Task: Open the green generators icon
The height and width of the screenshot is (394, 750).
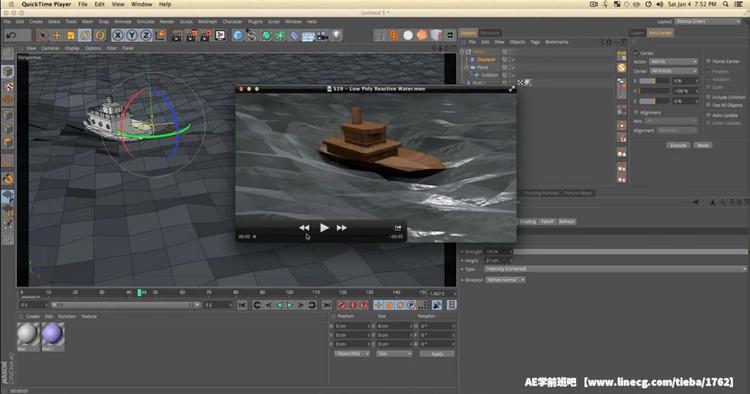Action: [266, 35]
